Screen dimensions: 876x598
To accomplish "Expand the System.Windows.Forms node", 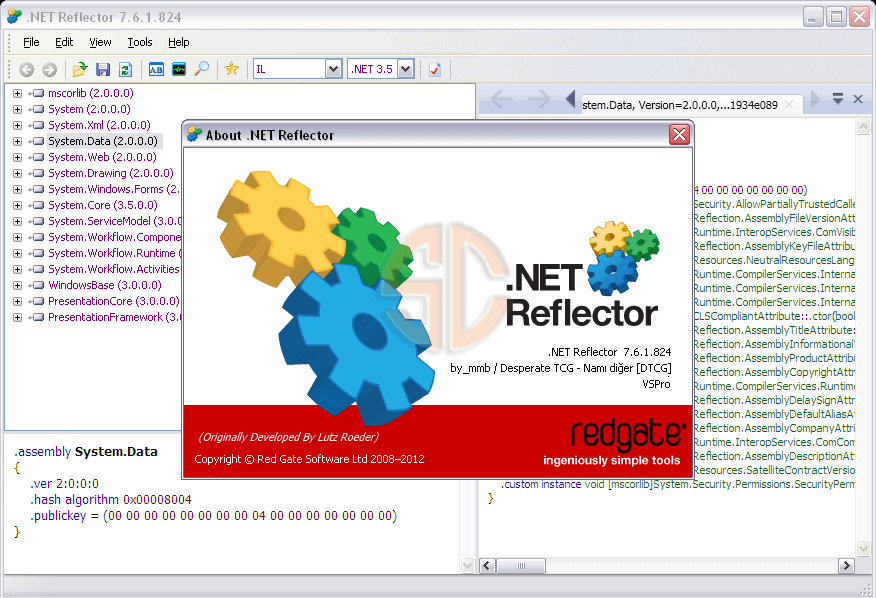I will [17, 189].
